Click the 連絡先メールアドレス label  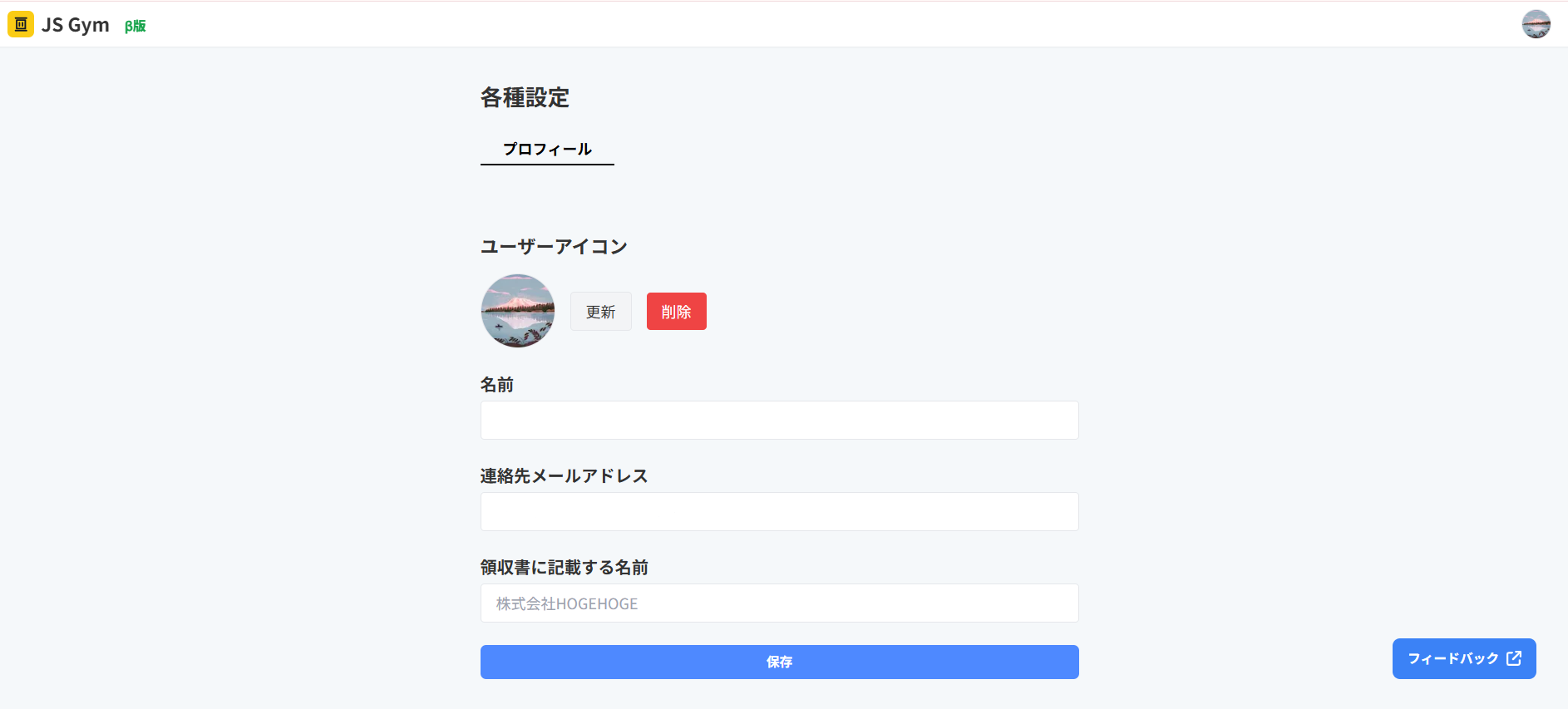click(563, 475)
